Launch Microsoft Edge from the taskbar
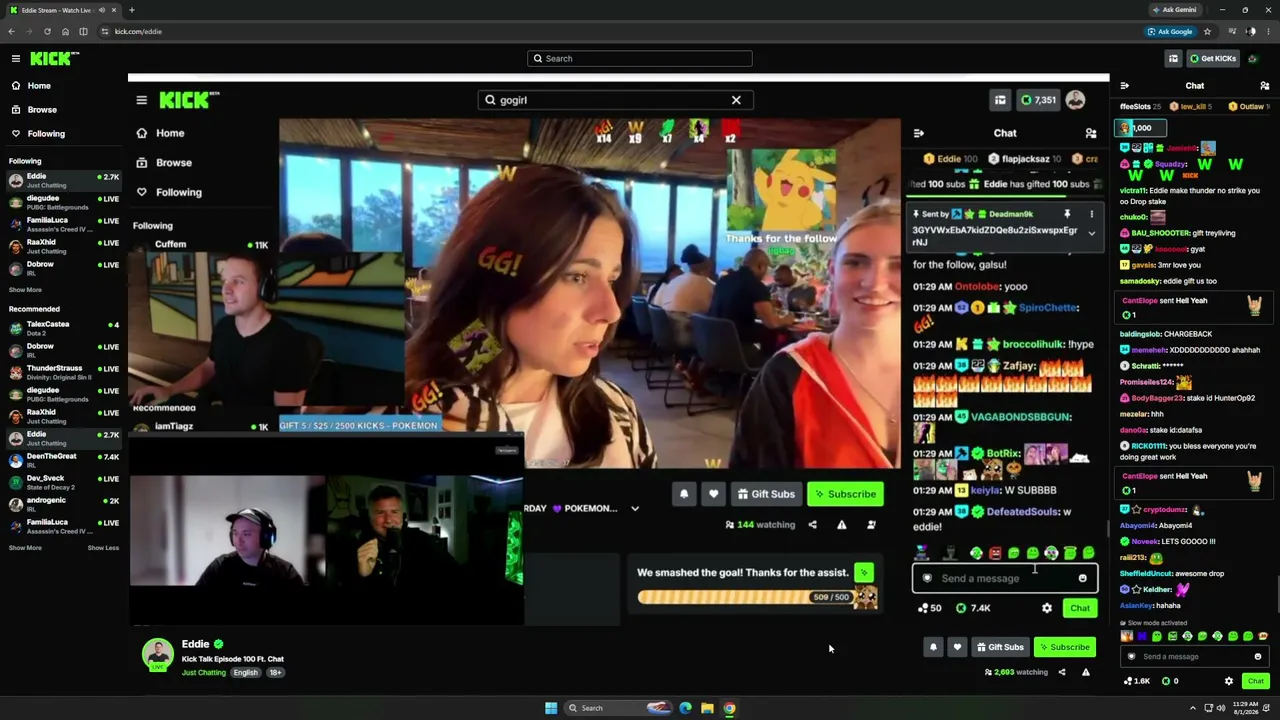Screen dimensions: 1280x720 pos(685,708)
